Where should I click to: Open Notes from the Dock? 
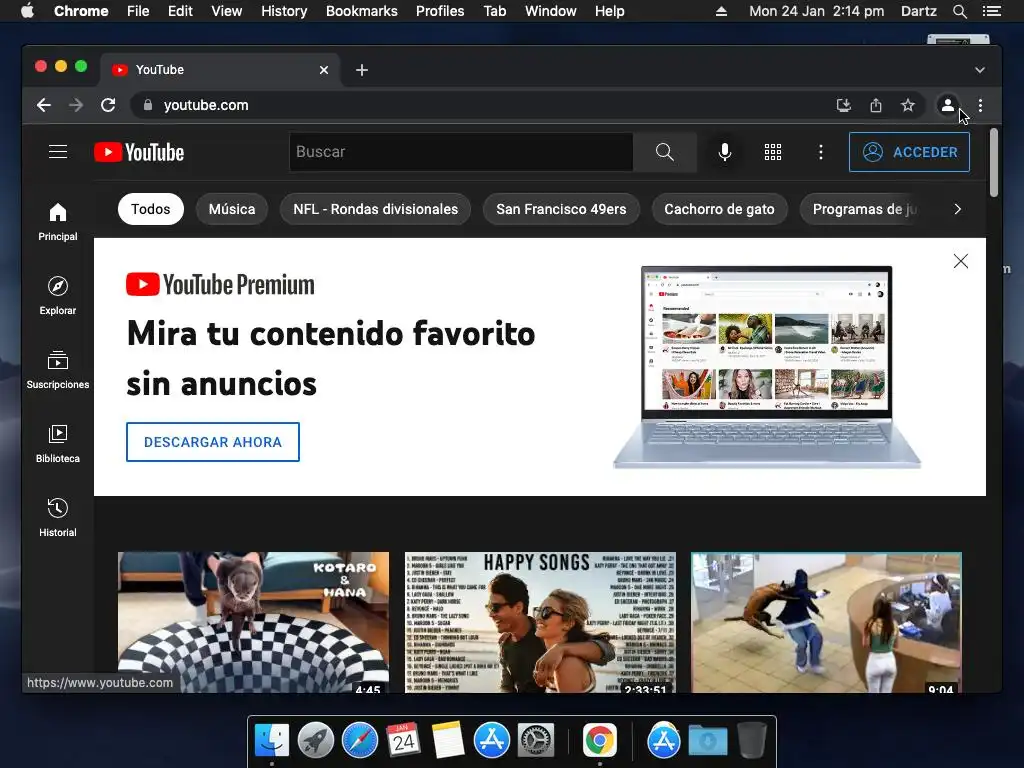447,740
